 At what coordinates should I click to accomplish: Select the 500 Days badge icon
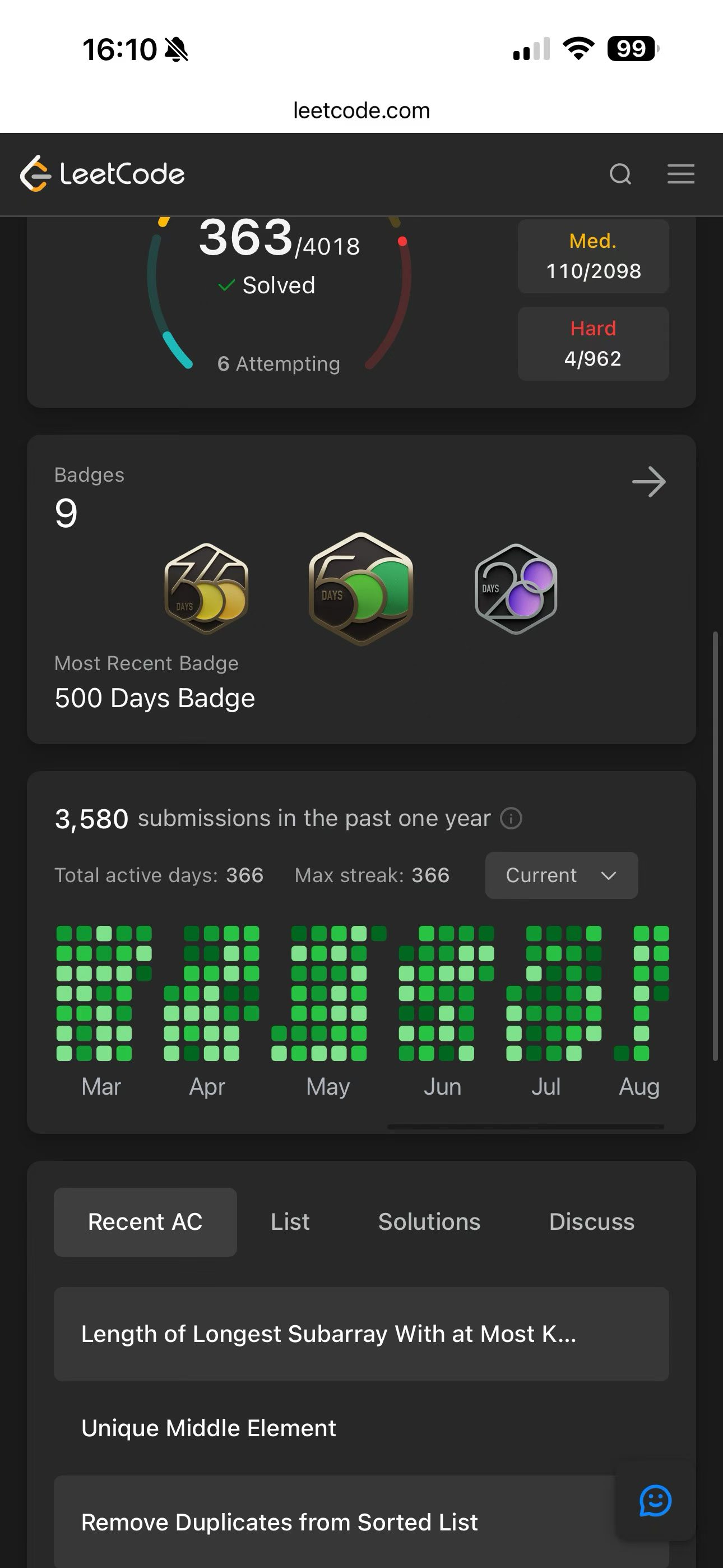361,589
